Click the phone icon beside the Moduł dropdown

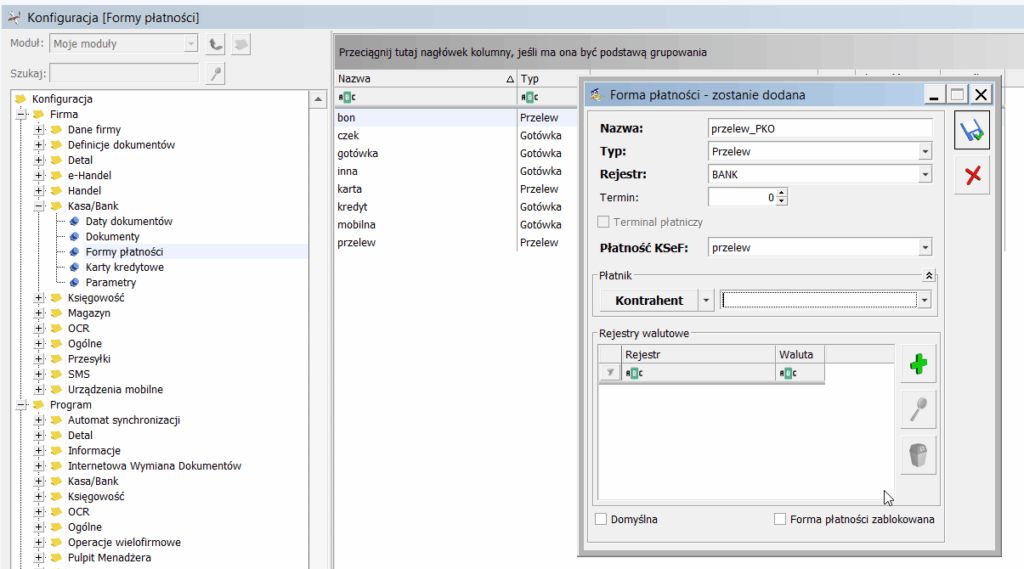pyautogui.click(x=215, y=44)
